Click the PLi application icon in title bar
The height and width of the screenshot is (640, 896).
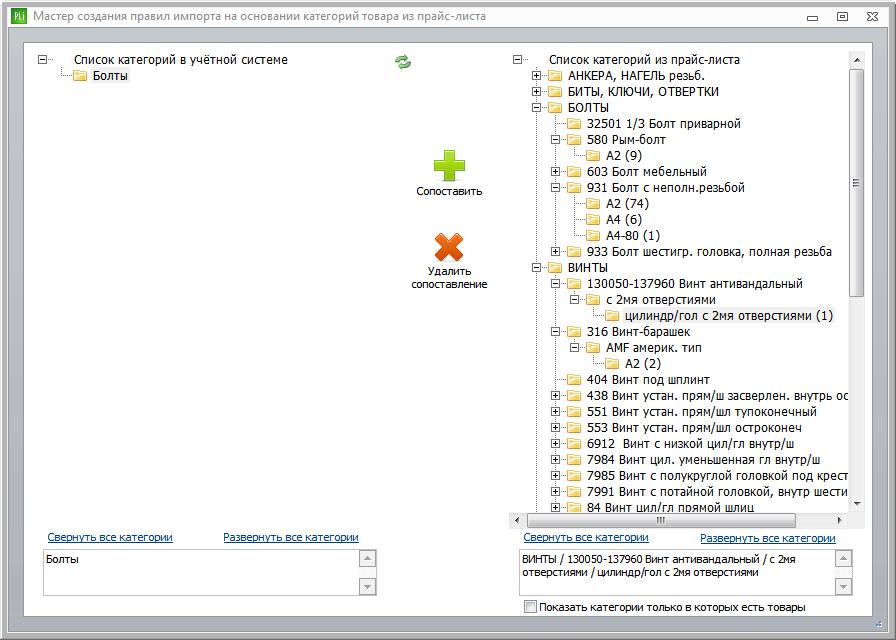[19, 16]
